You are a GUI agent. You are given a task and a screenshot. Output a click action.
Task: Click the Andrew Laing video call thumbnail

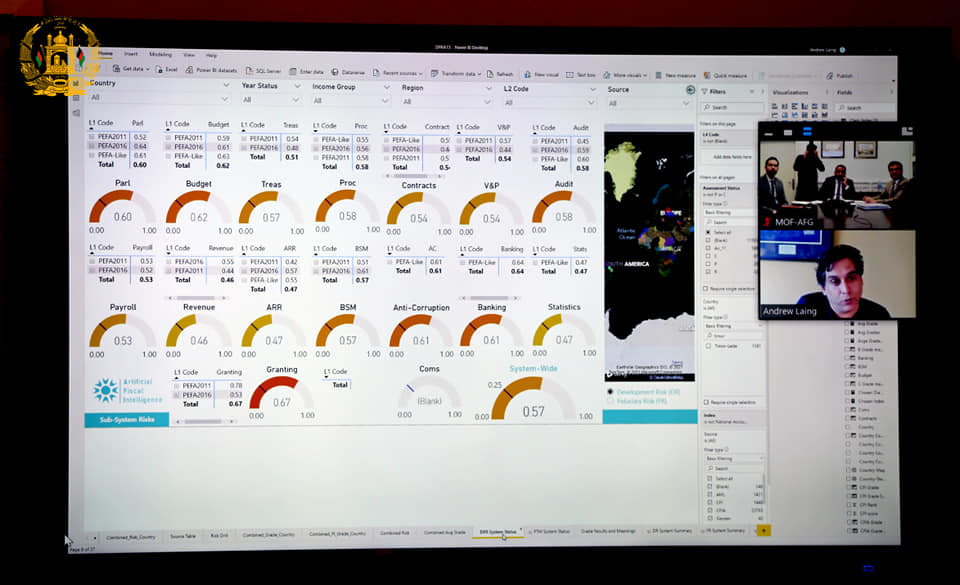tap(837, 274)
